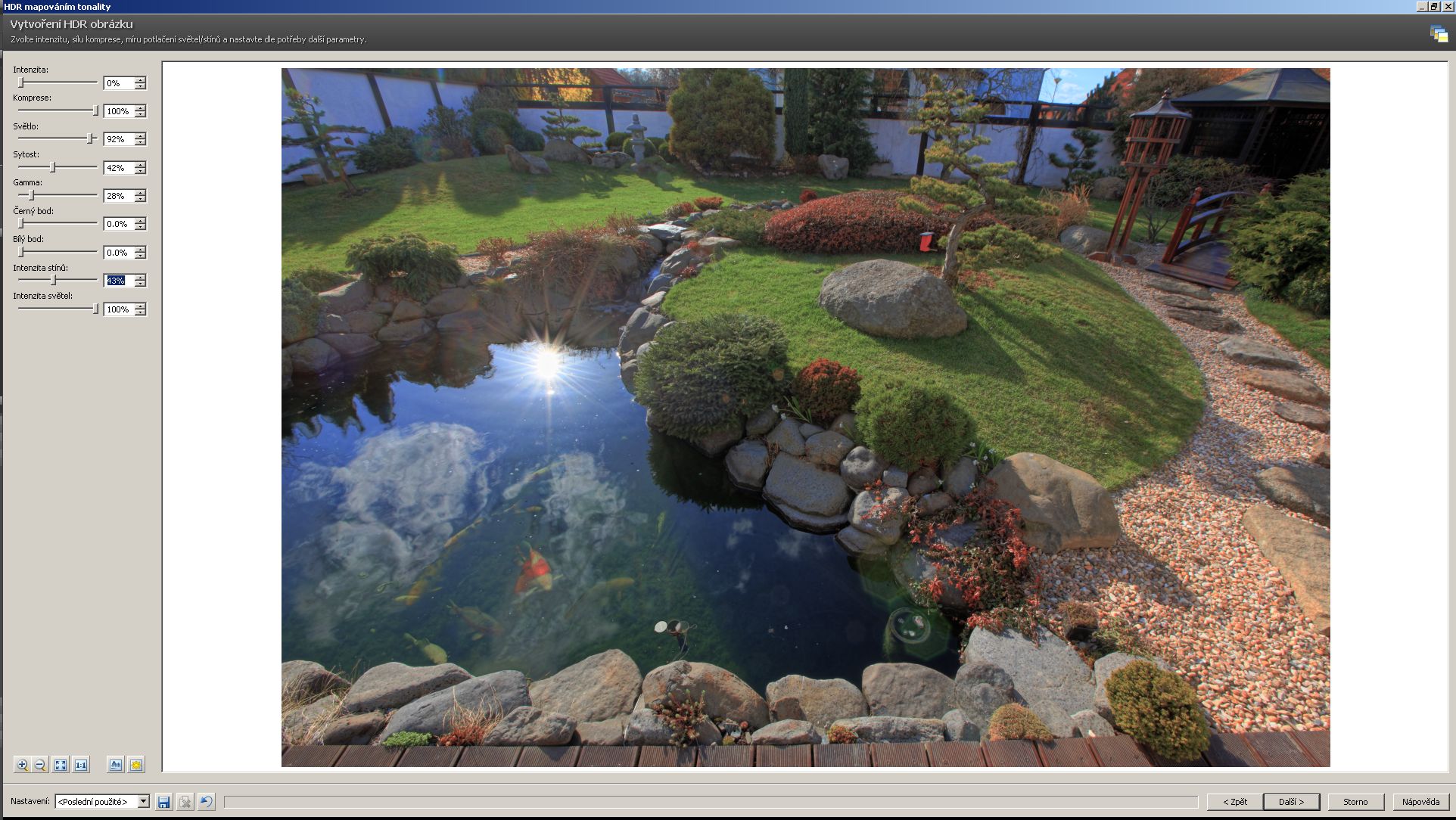
Task: Click the zoom out magnifier icon
Action: (x=41, y=765)
